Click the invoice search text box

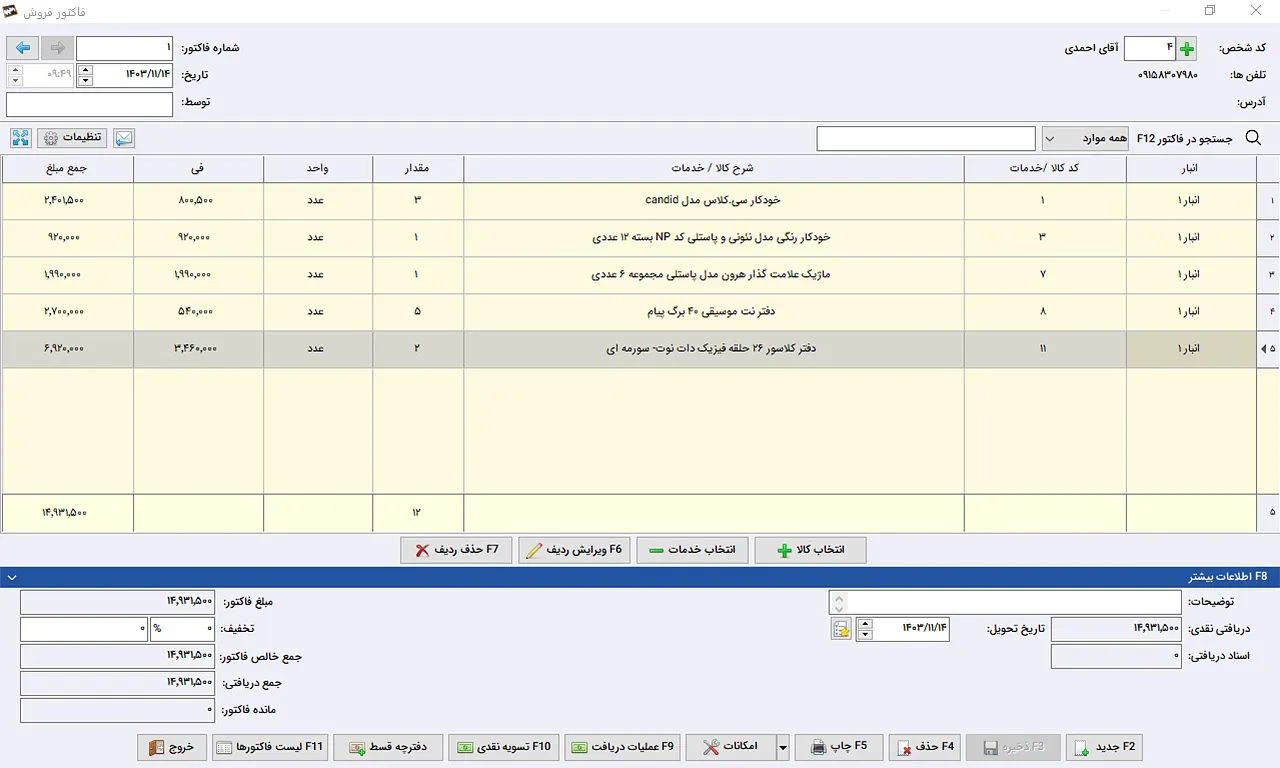[x=926, y=139]
